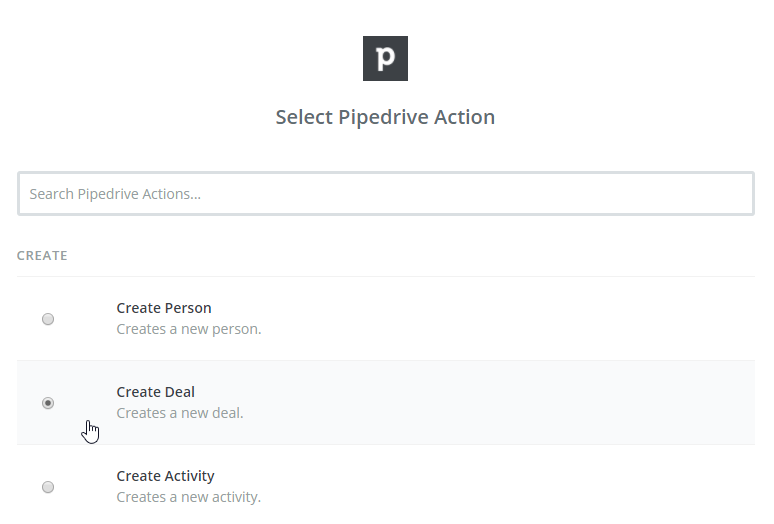The width and height of the screenshot is (774, 524).
Task: Click the "Creates a new activity." description
Action: tap(188, 496)
